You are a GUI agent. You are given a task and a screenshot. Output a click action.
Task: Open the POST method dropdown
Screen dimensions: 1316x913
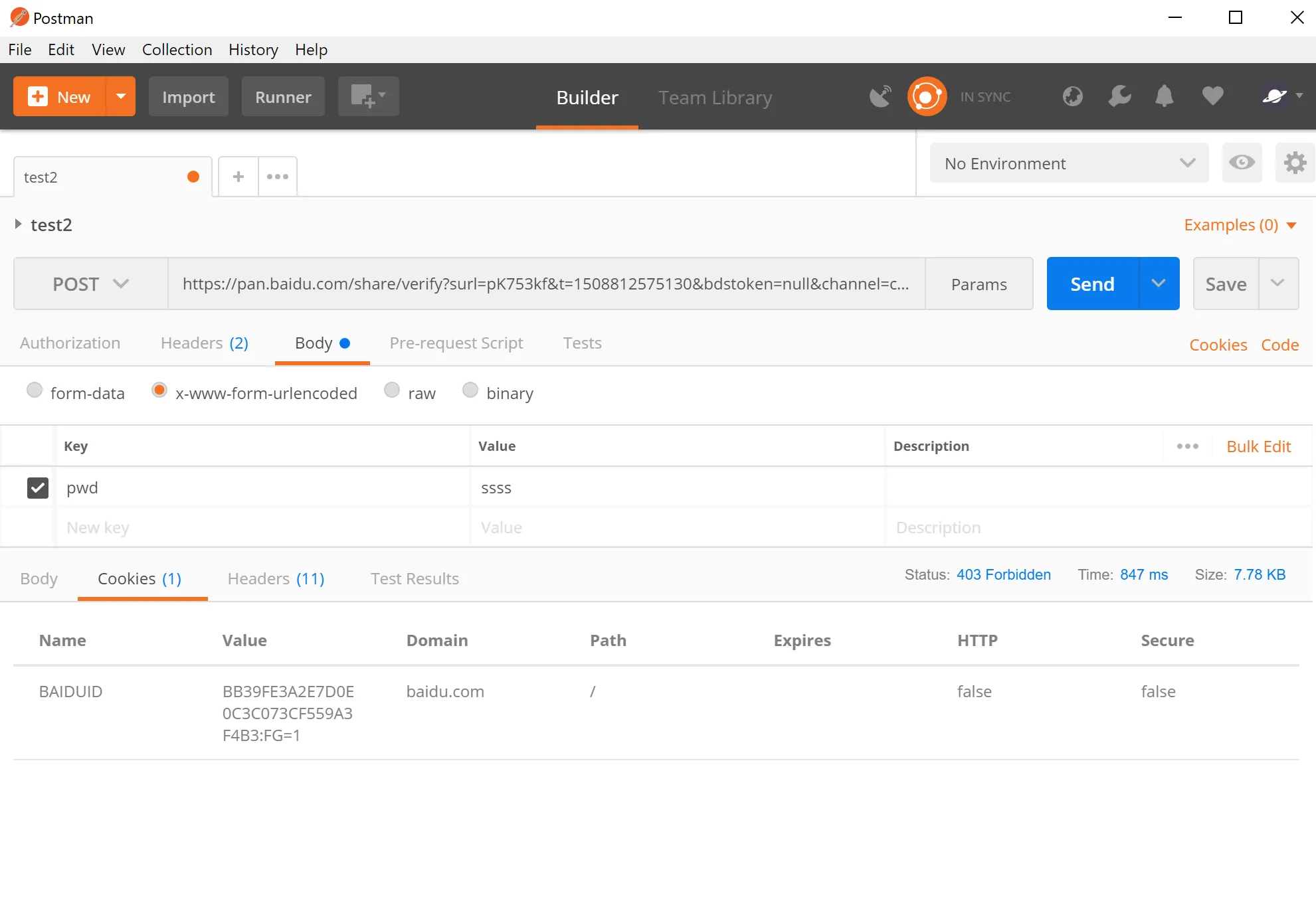(x=90, y=284)
